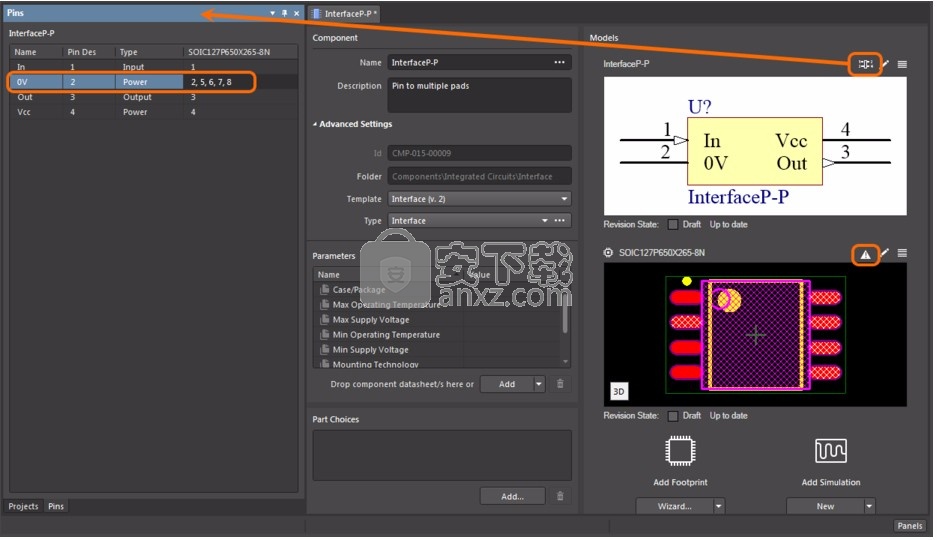This screenshot has height=540, width=937.
Task: Open the Type field ellipsis options
Action: pyautogui.click(x=559, y=220)
